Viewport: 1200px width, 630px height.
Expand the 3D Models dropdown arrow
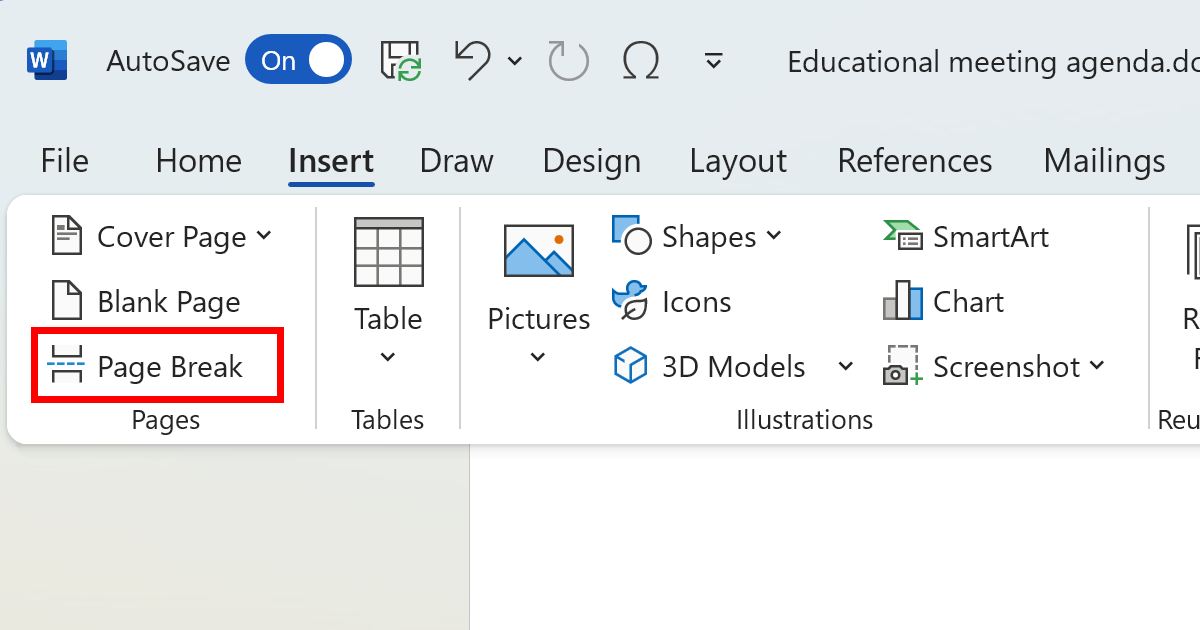(846, 367)
